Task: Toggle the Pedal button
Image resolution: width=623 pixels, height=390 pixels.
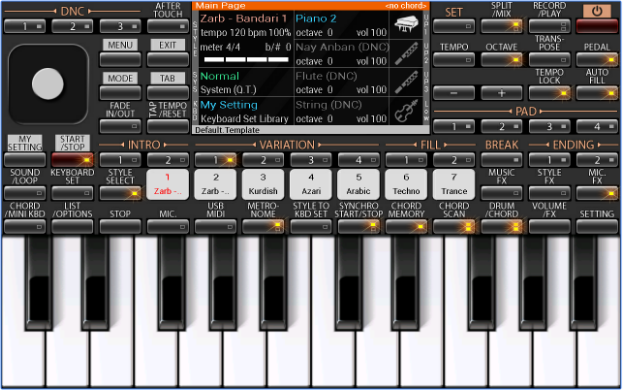Action: [597, 60]
